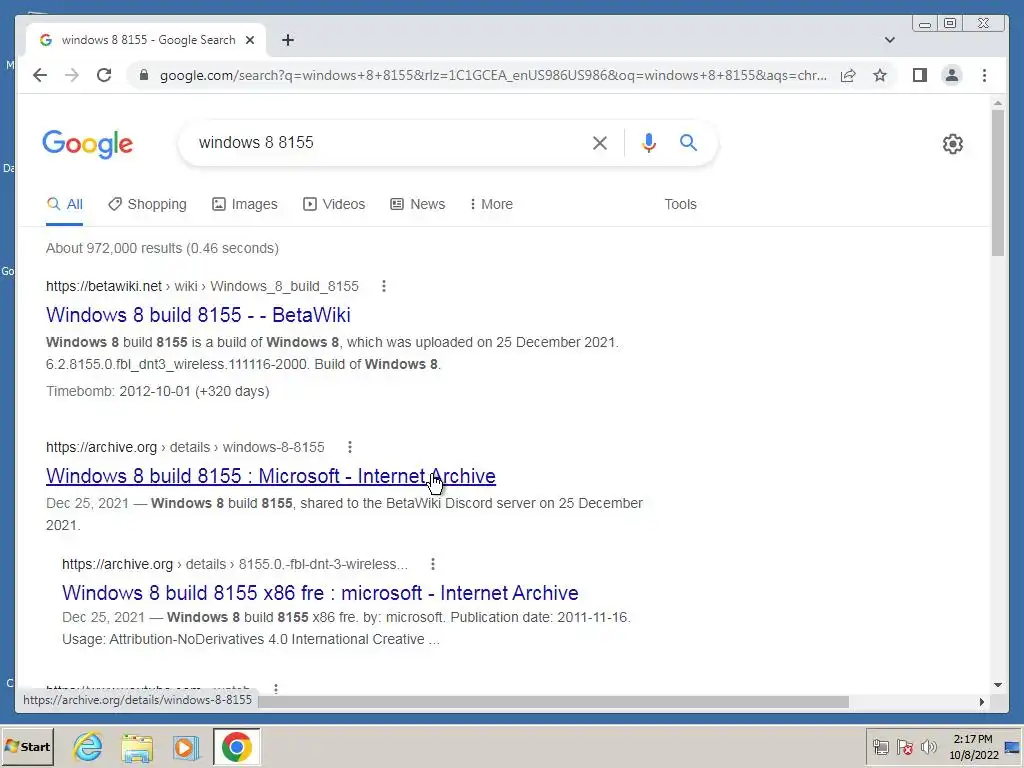
Task: Open Google quick settings gear
Action: [953, 144]
